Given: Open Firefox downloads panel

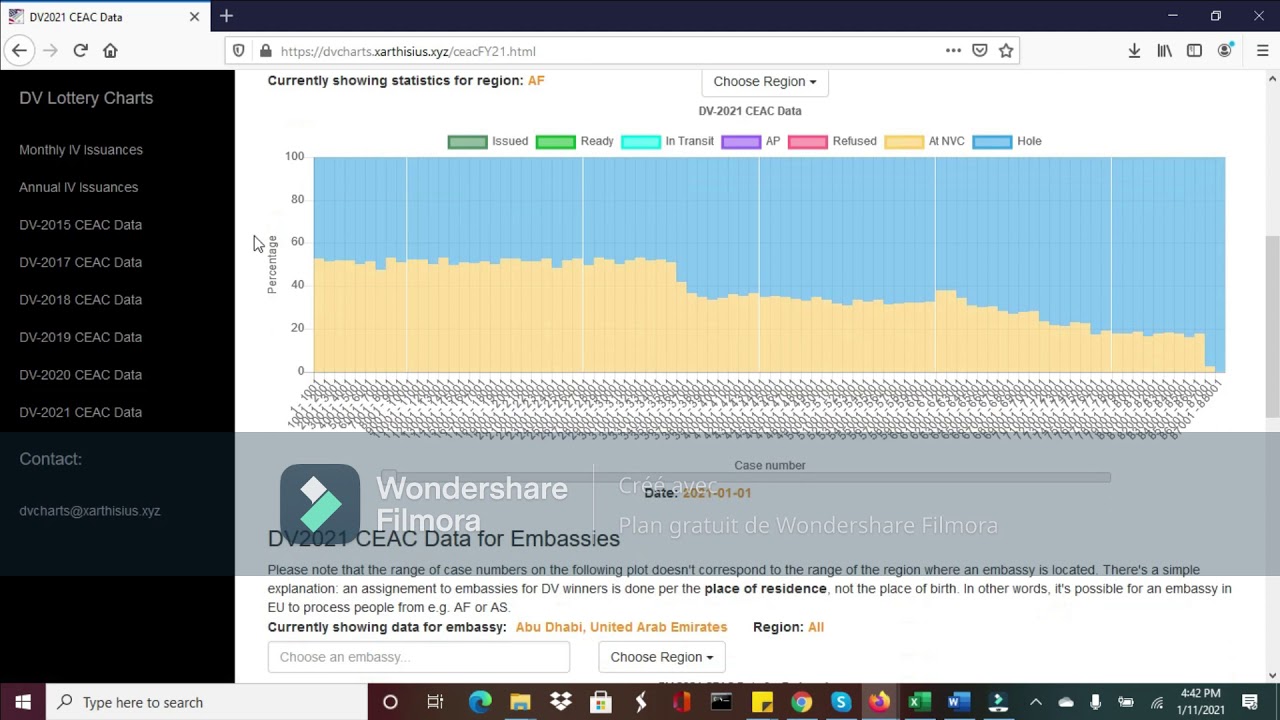Looking at the screenshot, I should click(1134, 50).
